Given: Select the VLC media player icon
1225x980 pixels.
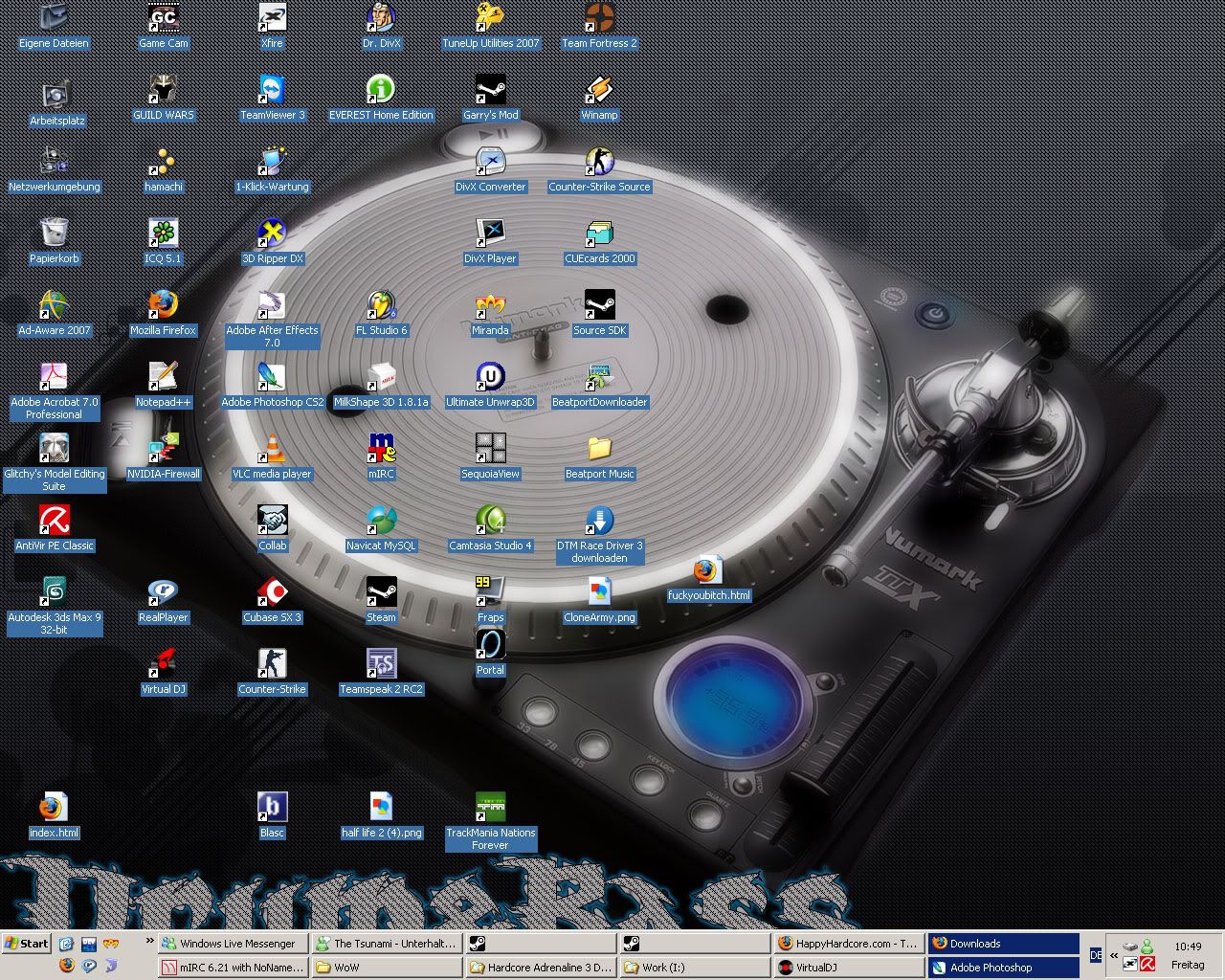Looking at the screenshot, I should click(272, 450).
